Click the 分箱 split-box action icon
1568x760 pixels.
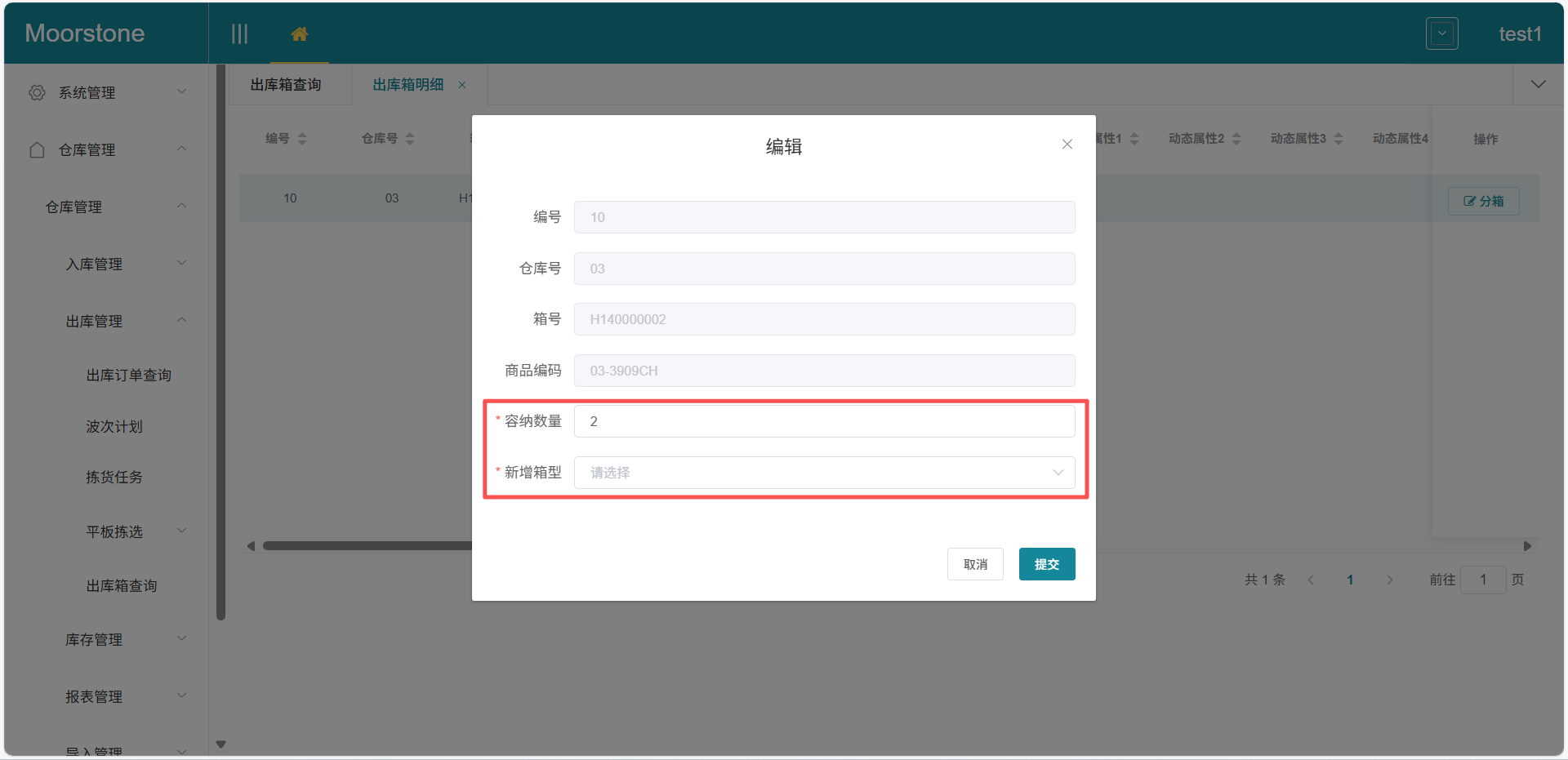[1483, 201]
